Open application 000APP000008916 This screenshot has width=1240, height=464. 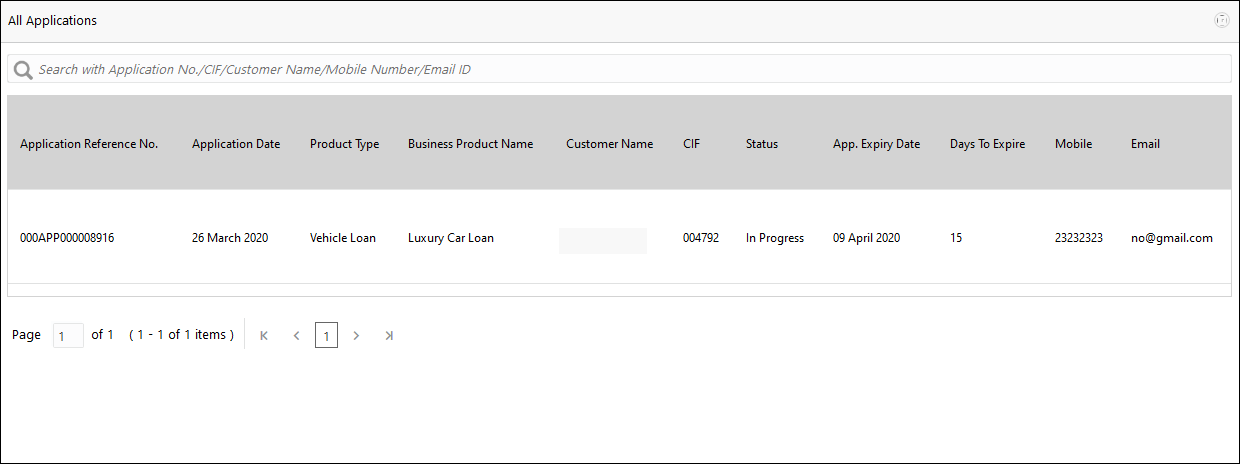67,238
